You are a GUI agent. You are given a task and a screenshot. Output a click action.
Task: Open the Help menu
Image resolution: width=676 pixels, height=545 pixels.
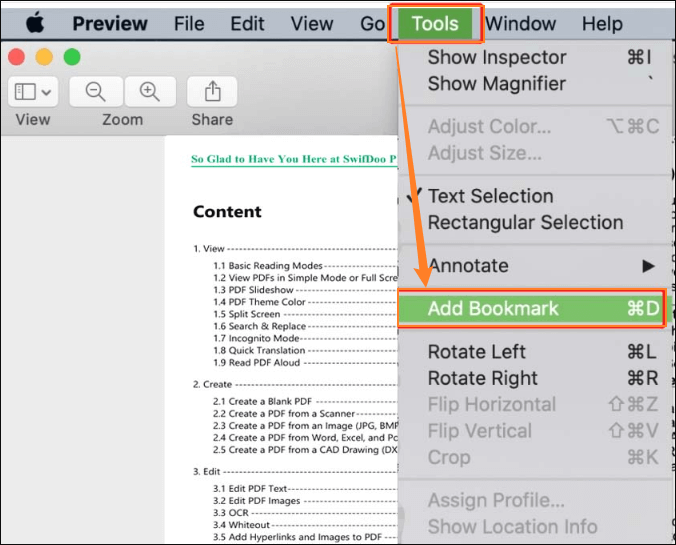click(602, 23)
